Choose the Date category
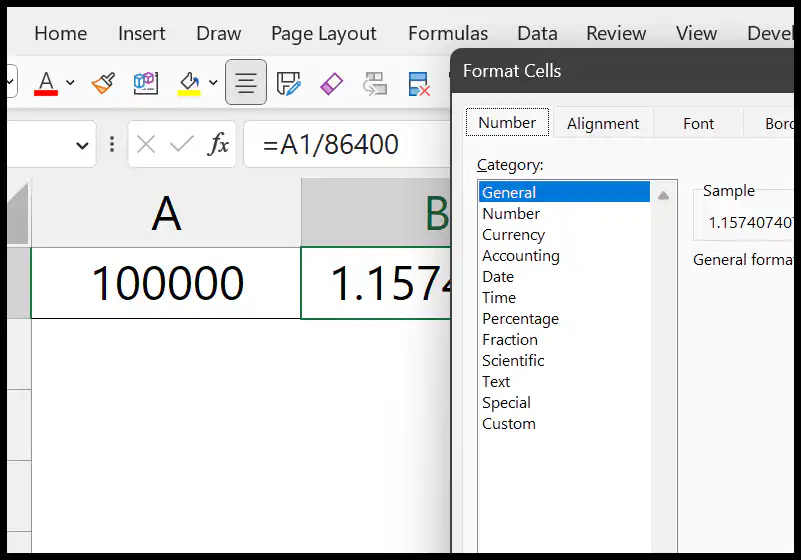The image size is (801, 560). [564, 276]
